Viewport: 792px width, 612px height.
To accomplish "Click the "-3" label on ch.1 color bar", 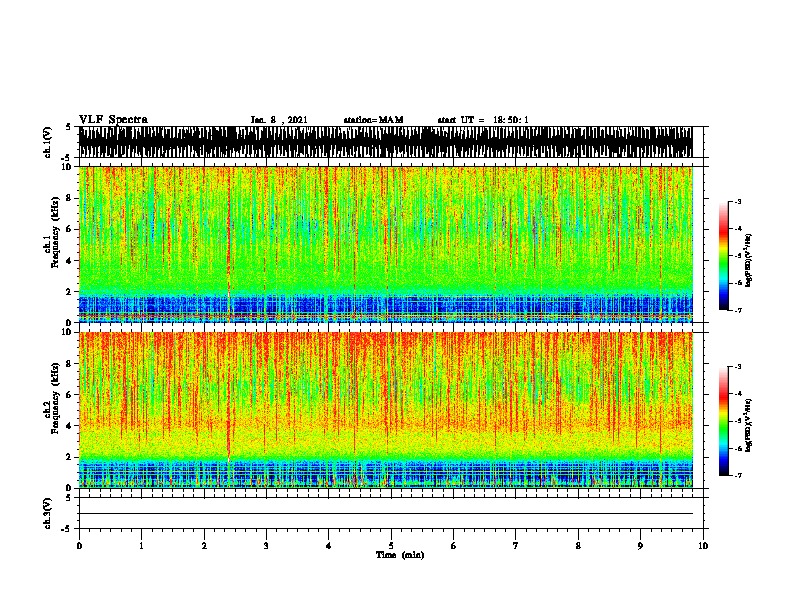I will pos(738,202).
